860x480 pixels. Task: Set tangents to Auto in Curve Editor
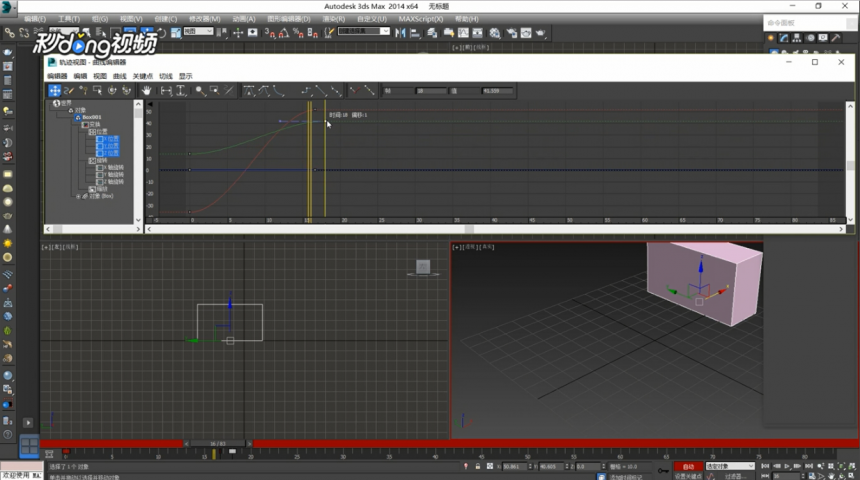click(249, 91)
